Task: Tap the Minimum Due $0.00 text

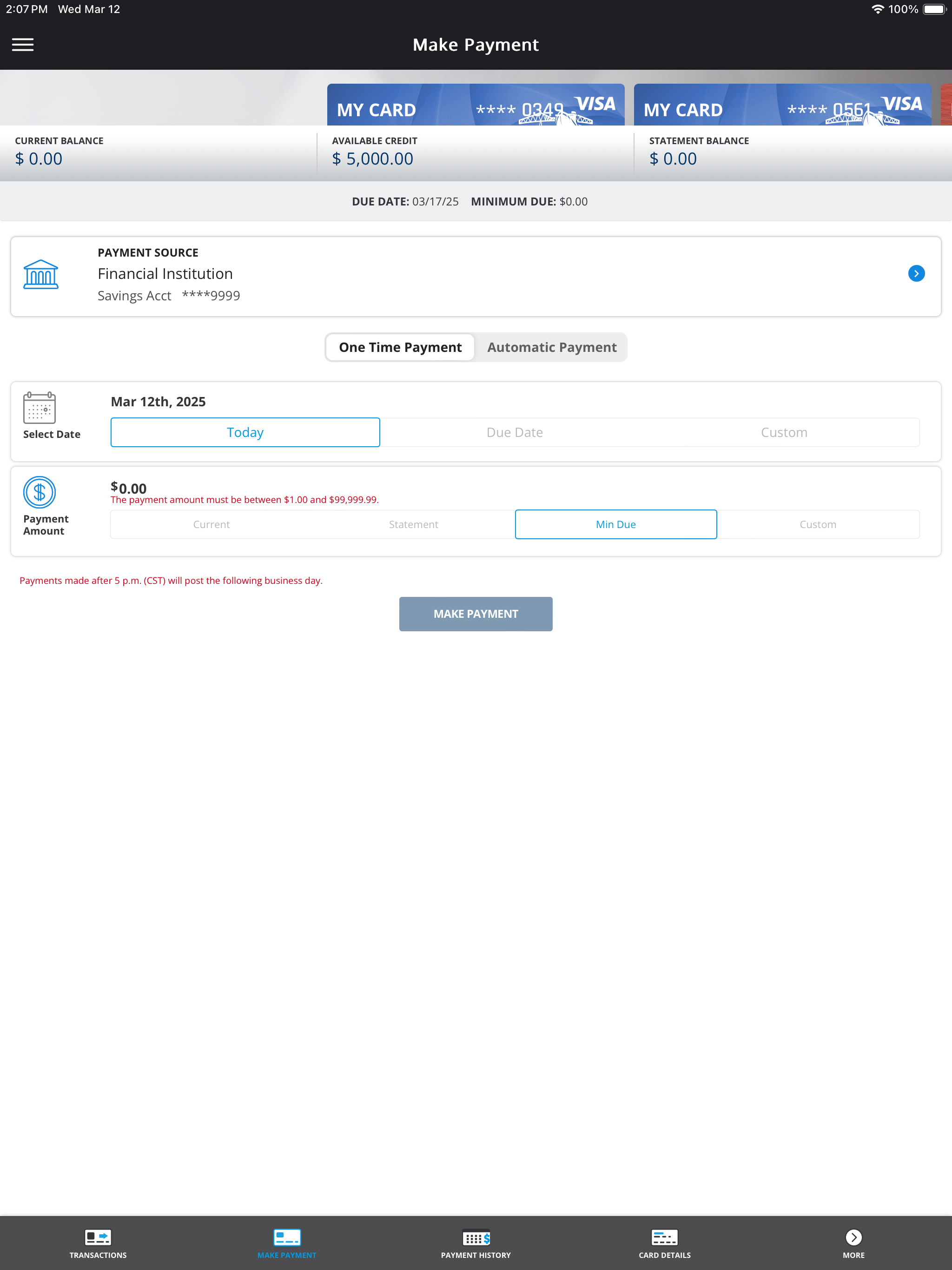Action: [x=529, y=202]
